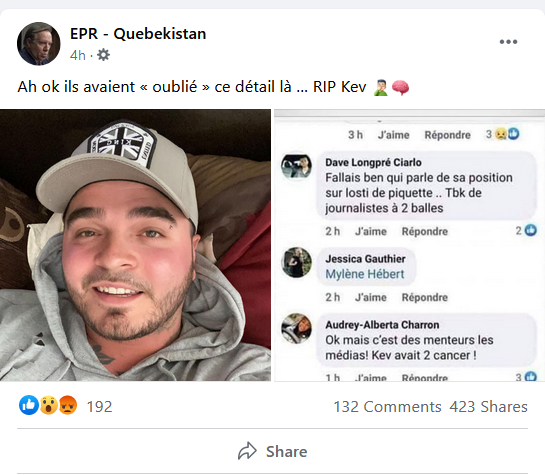Click the post privacy gear icon
Image resolution: width=545 pixels, height=475 pixels.
[x=103, y=55]
